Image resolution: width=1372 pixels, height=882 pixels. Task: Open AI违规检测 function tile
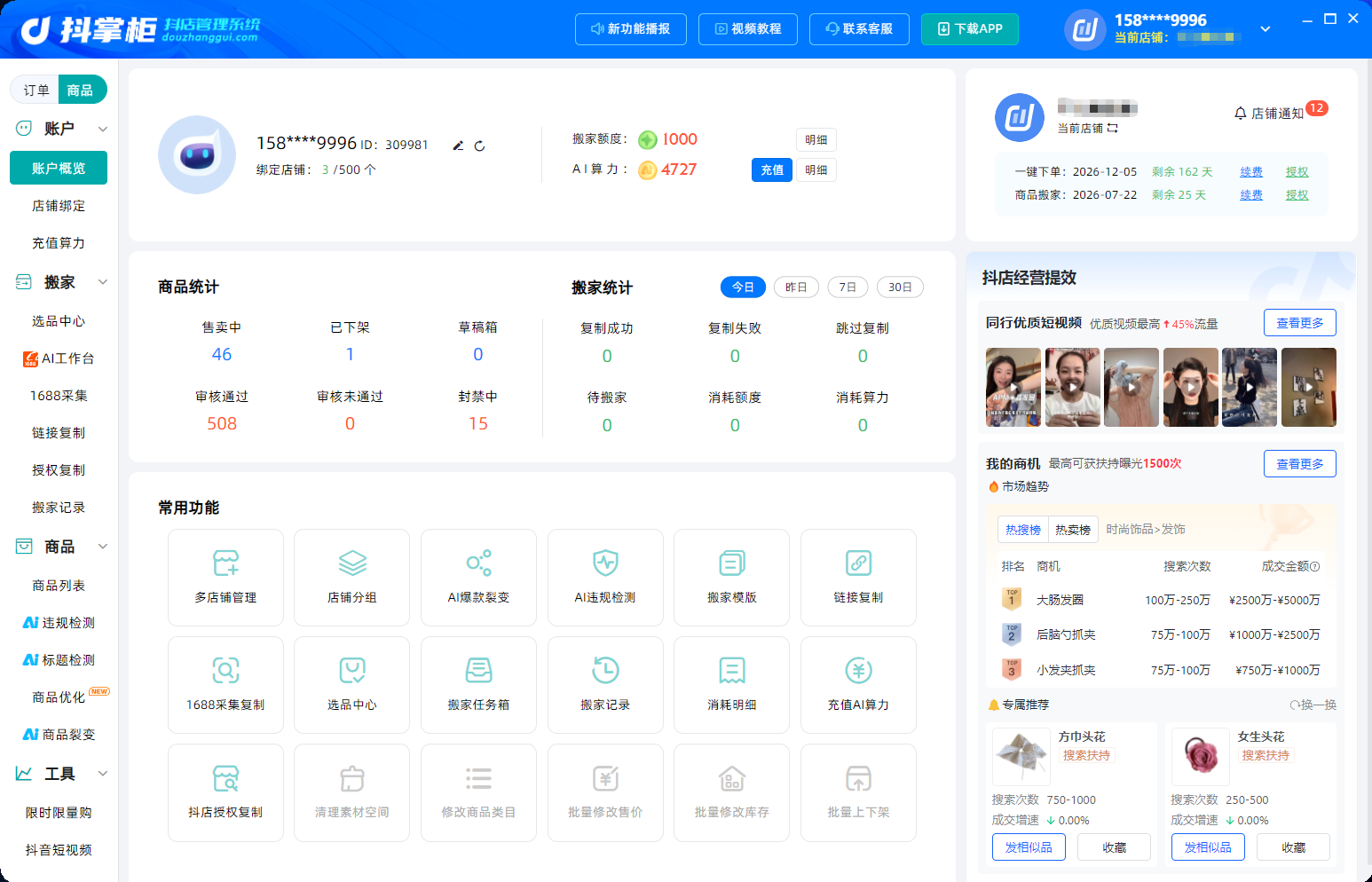pyautogui.click(x=605, y=578)
